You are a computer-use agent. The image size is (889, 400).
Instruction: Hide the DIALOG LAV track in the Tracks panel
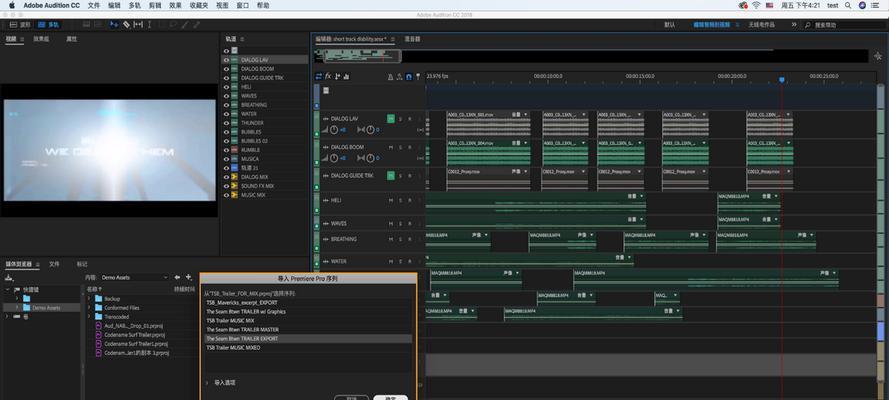click(226, 59)
